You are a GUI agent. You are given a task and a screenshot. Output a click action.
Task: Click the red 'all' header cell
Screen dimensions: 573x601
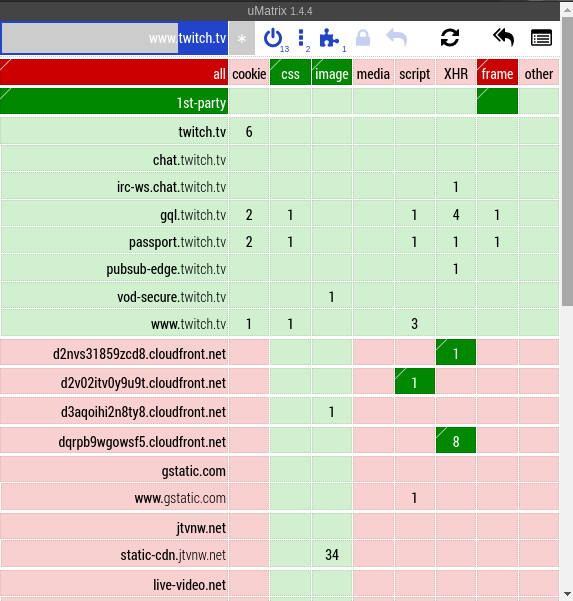click(x=114, y=72)
